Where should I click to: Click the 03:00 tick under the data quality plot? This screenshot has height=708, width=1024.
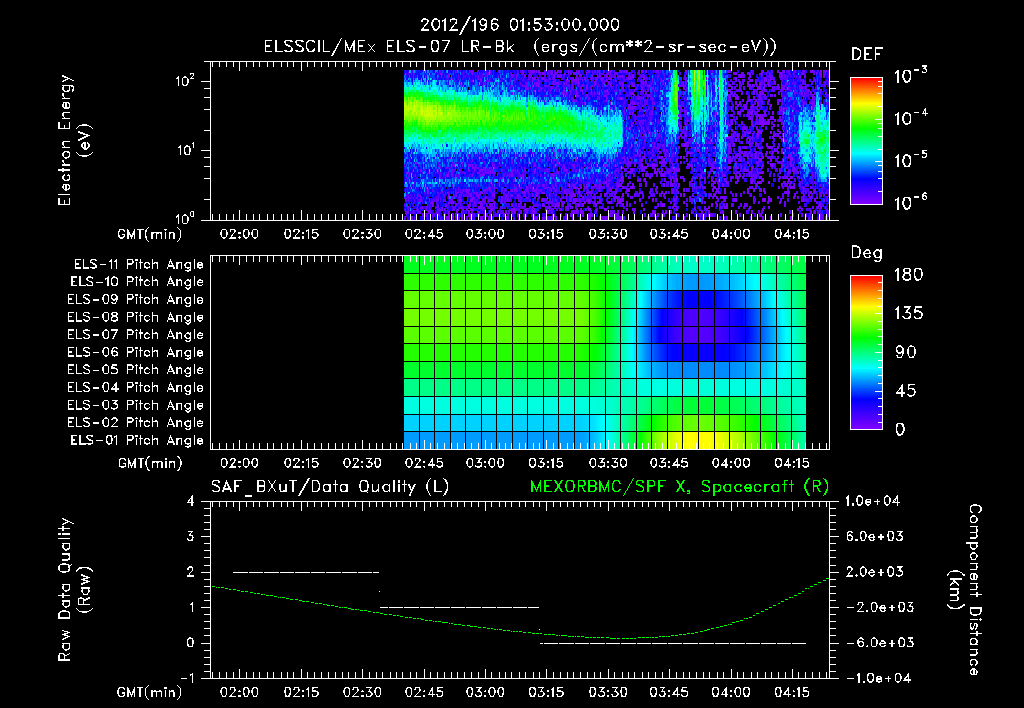tap(485, 692)
